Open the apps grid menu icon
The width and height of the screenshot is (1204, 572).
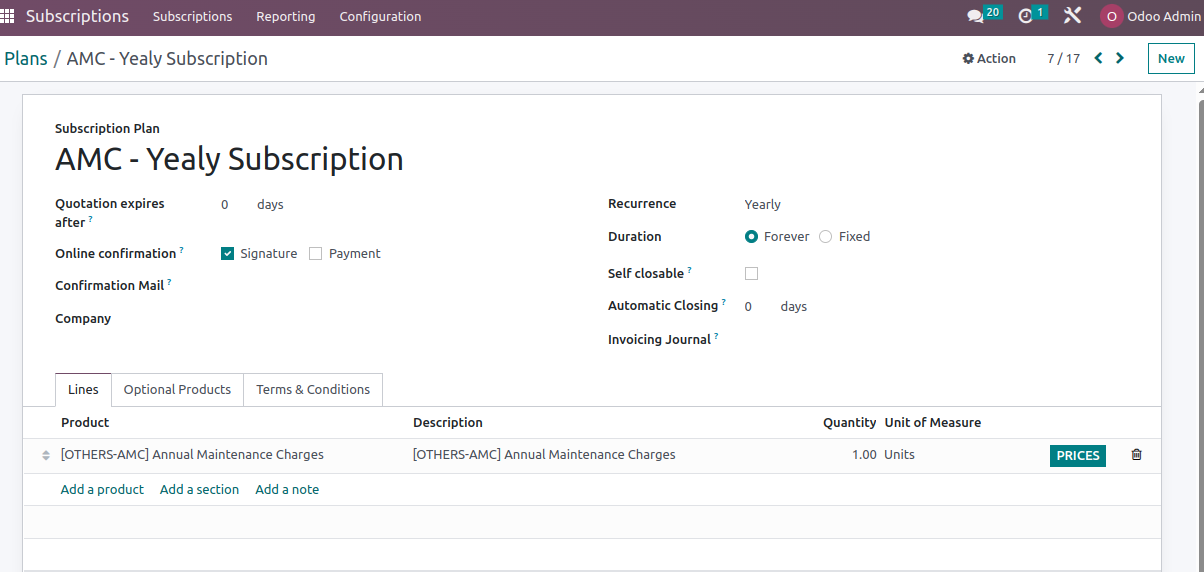(8, 16)
